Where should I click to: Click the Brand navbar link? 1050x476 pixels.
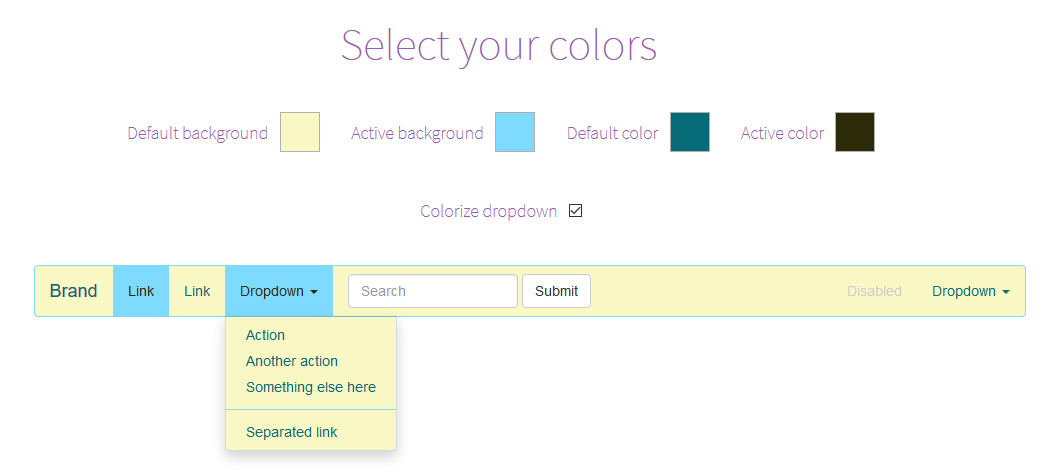[74, 291]
